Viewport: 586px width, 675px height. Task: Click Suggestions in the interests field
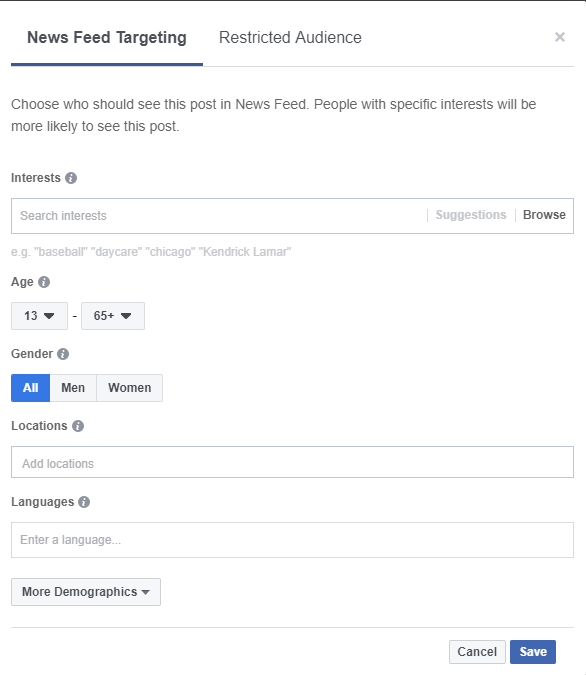point(471,215)
